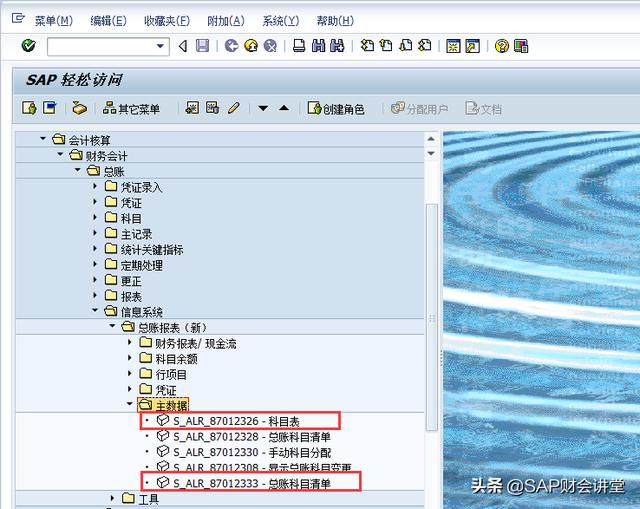Click the Generate Shortcut icon
Viewport: 640px width, 509px height.
(472, 46)
